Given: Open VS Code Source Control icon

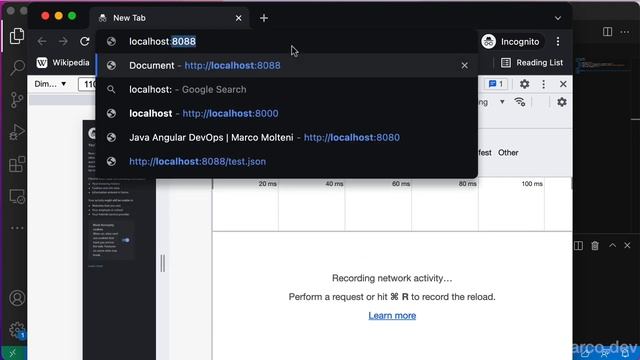Looking at the screenshot, I should click(x=17, y=100).
